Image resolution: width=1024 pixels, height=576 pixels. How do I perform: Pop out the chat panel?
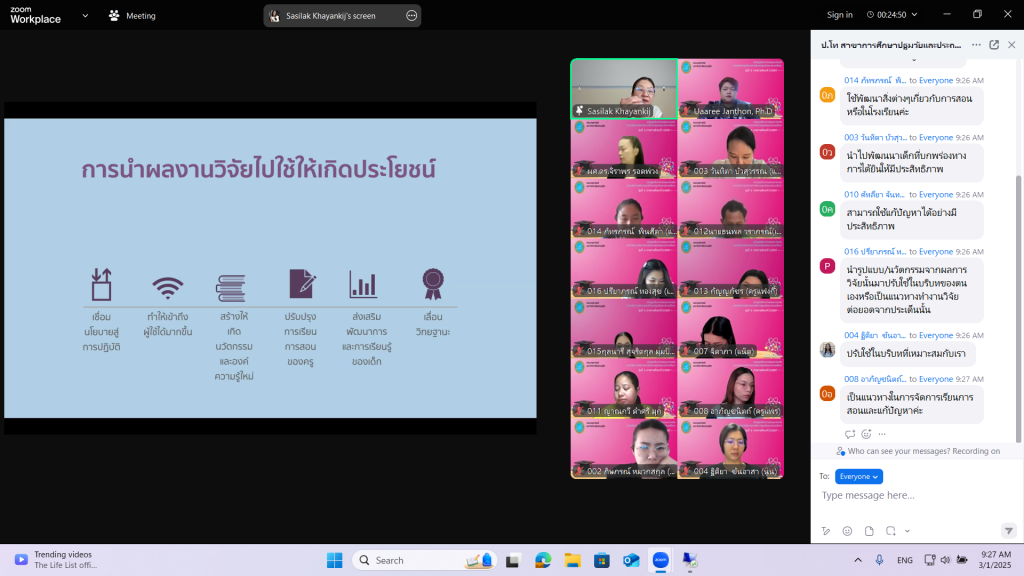tap(994, 45)
